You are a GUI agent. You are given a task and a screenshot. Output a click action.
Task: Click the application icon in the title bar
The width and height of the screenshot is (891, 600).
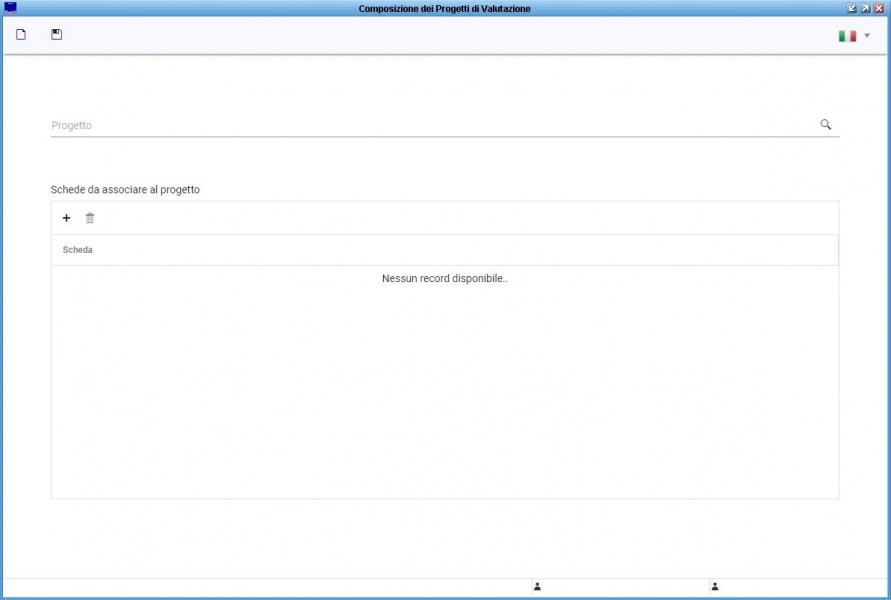[x=10, y=8]
